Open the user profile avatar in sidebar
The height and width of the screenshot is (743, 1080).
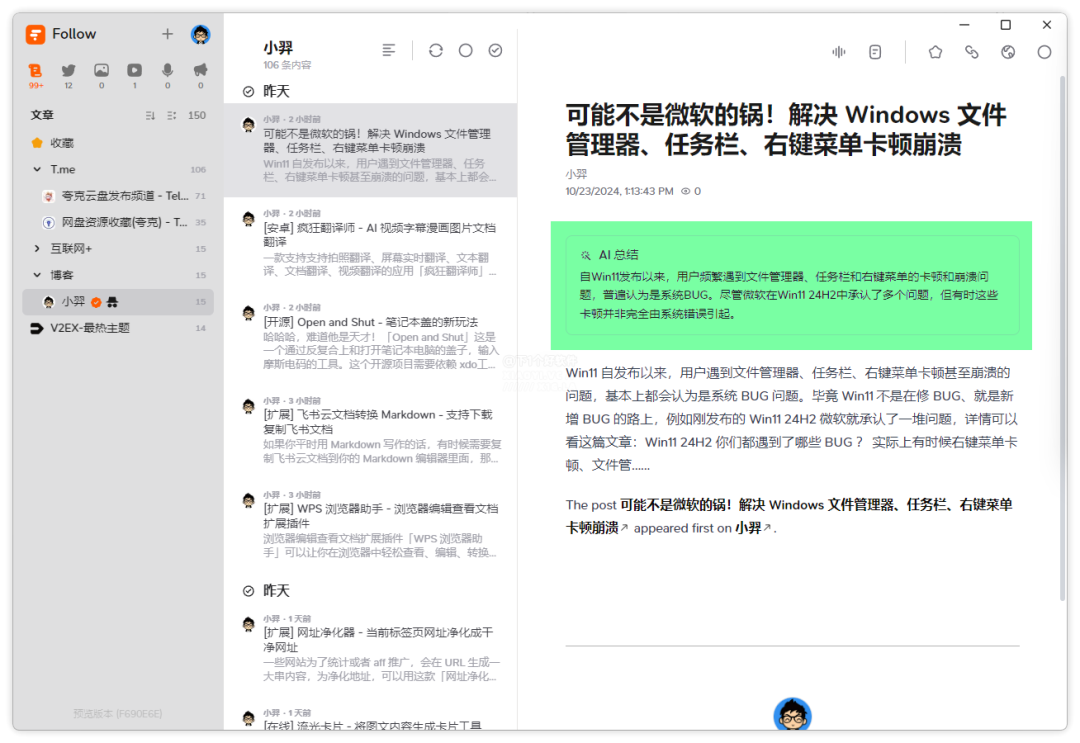tap(200, 34)
